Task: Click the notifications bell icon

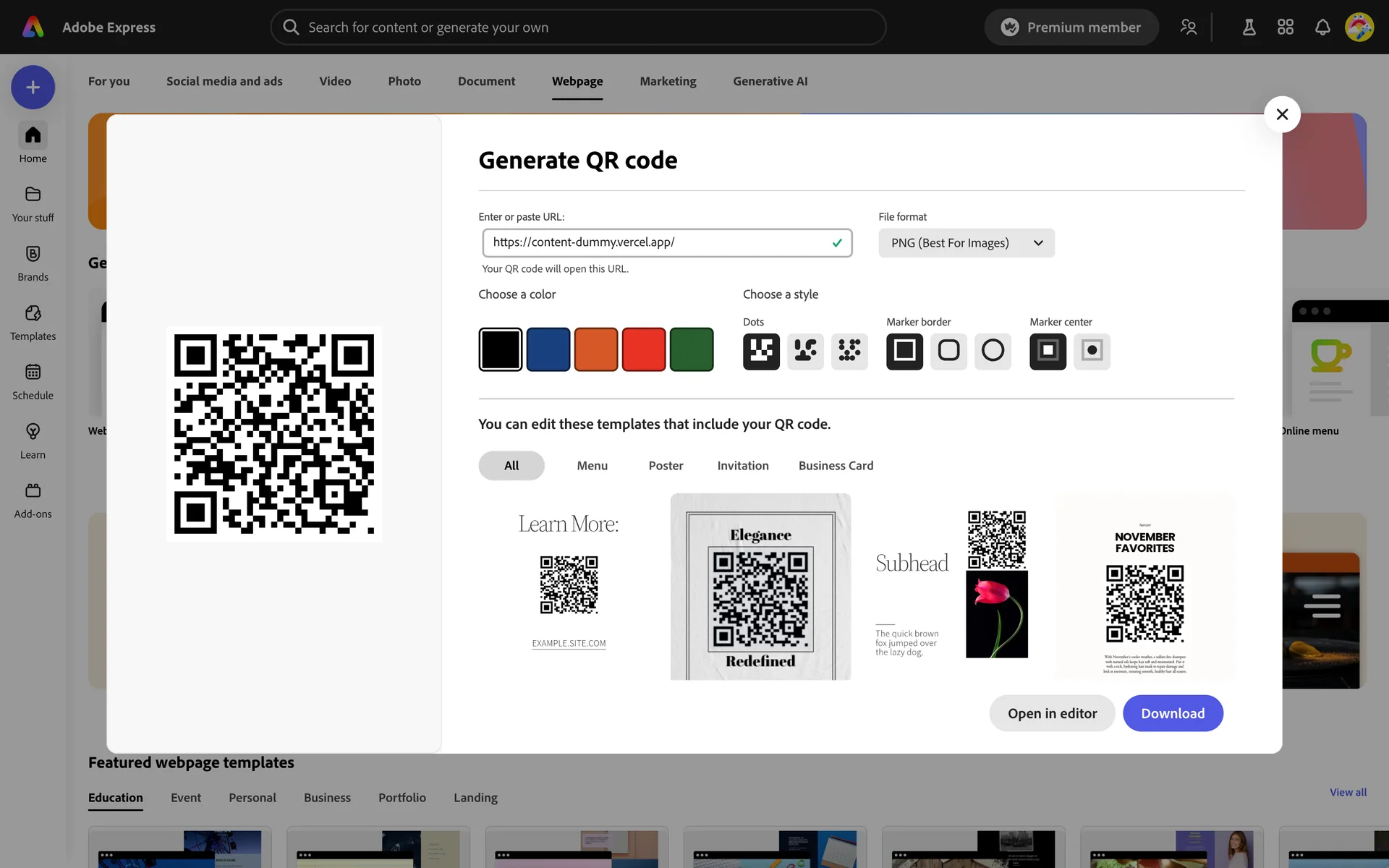Action: [1322, 27]
